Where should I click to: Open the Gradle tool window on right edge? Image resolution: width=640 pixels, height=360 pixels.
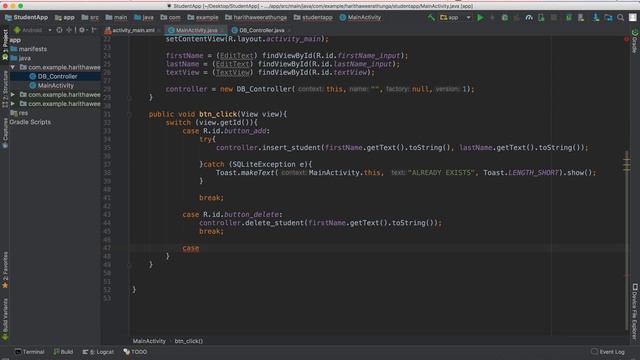[x=635, y=41]
